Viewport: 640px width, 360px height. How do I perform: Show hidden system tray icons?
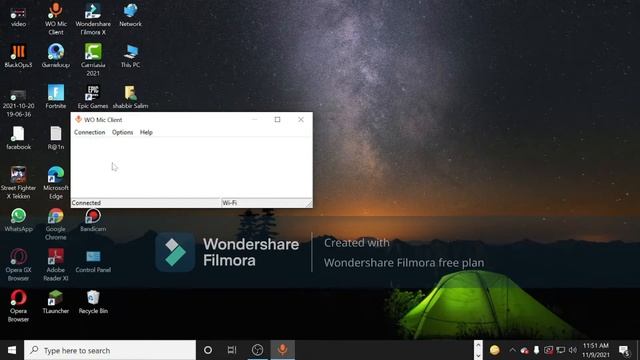tap(512, 350)
